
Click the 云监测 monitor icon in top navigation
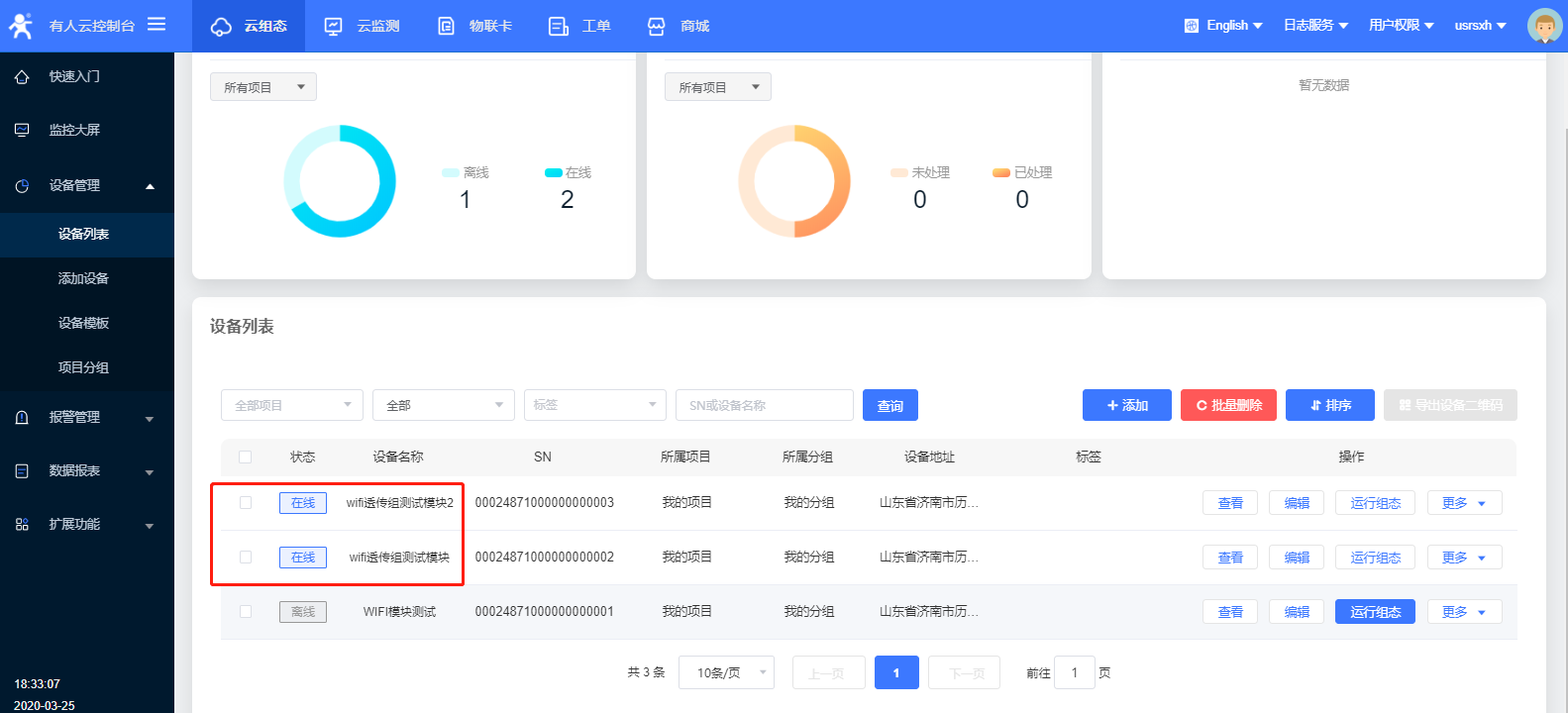tap(334, 27)
